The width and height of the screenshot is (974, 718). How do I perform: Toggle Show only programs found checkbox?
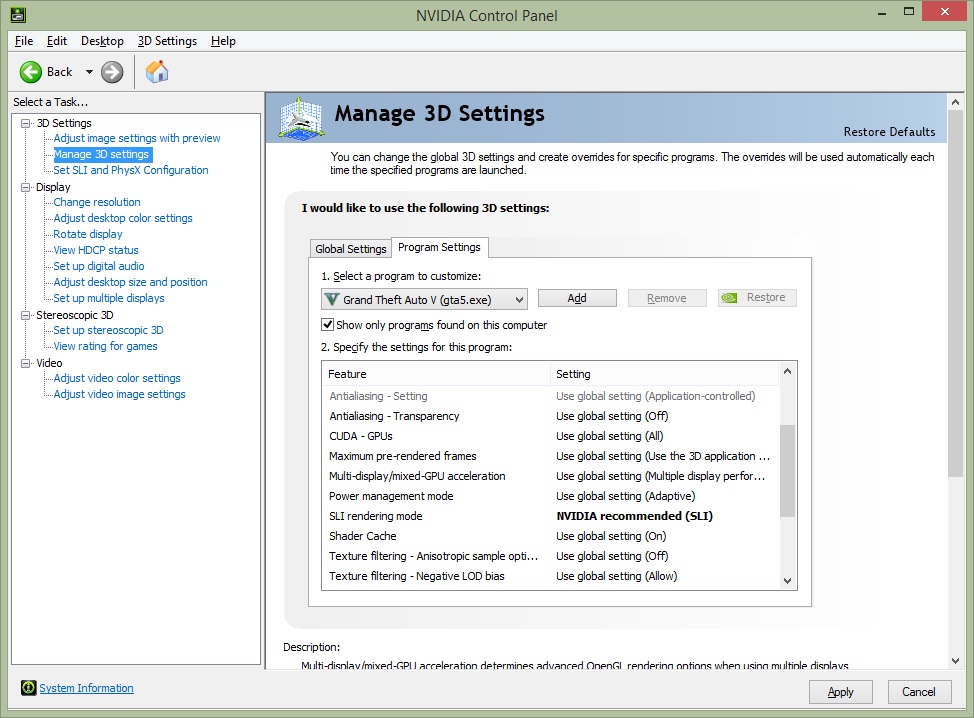tap(327, 324)
